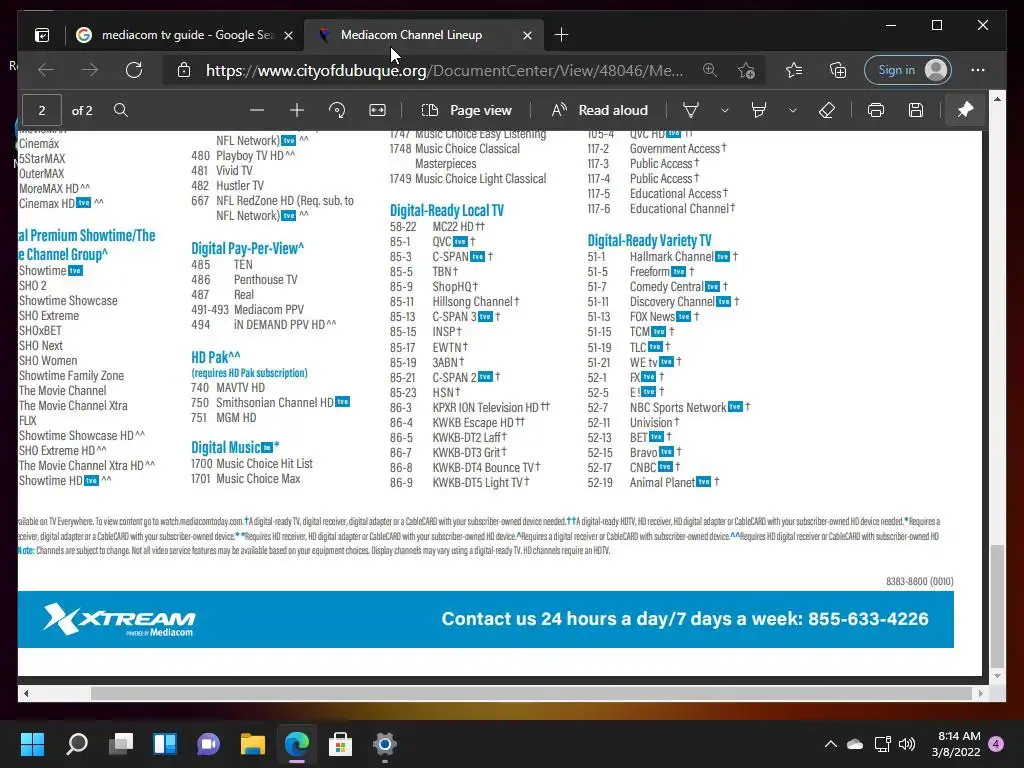Click KPXR ION Television HD listing
1024x768 pixels.
470,408
